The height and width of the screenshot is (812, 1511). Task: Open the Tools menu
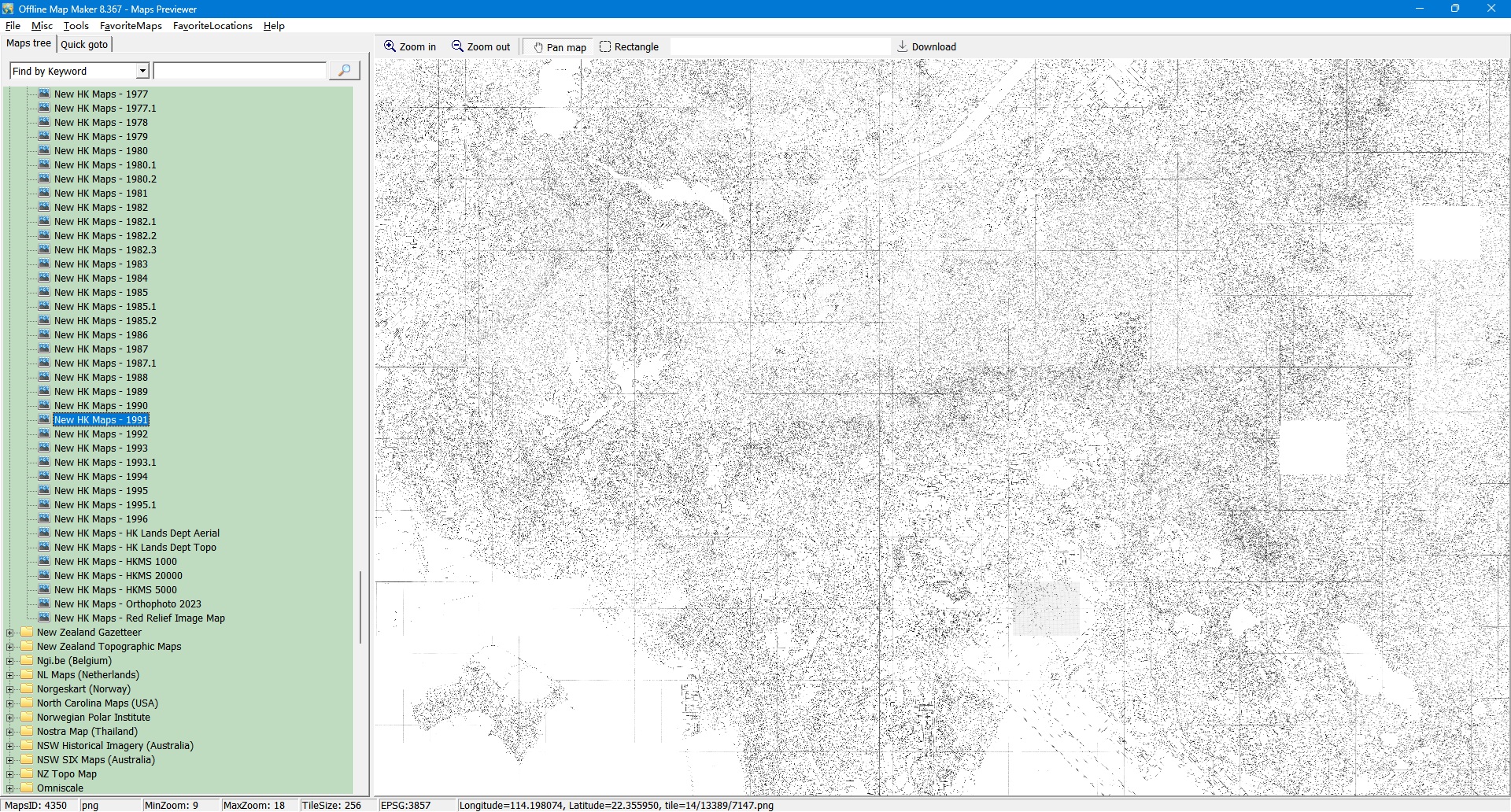pyautogui.click(x=76, y=26)
